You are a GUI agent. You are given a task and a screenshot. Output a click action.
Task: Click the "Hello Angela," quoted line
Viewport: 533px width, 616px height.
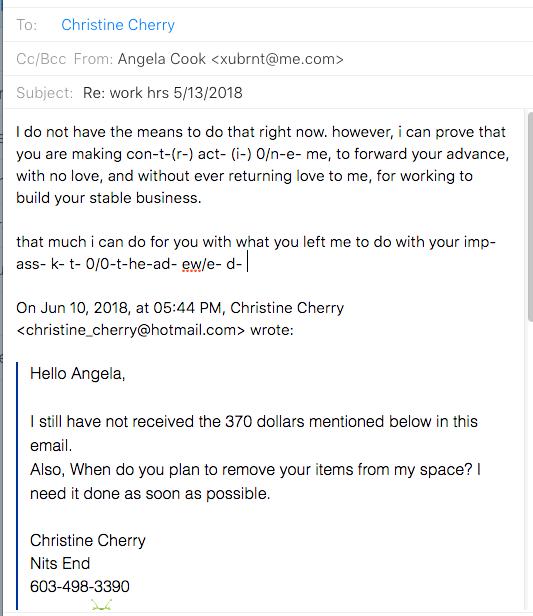click(x=77, y=374)
